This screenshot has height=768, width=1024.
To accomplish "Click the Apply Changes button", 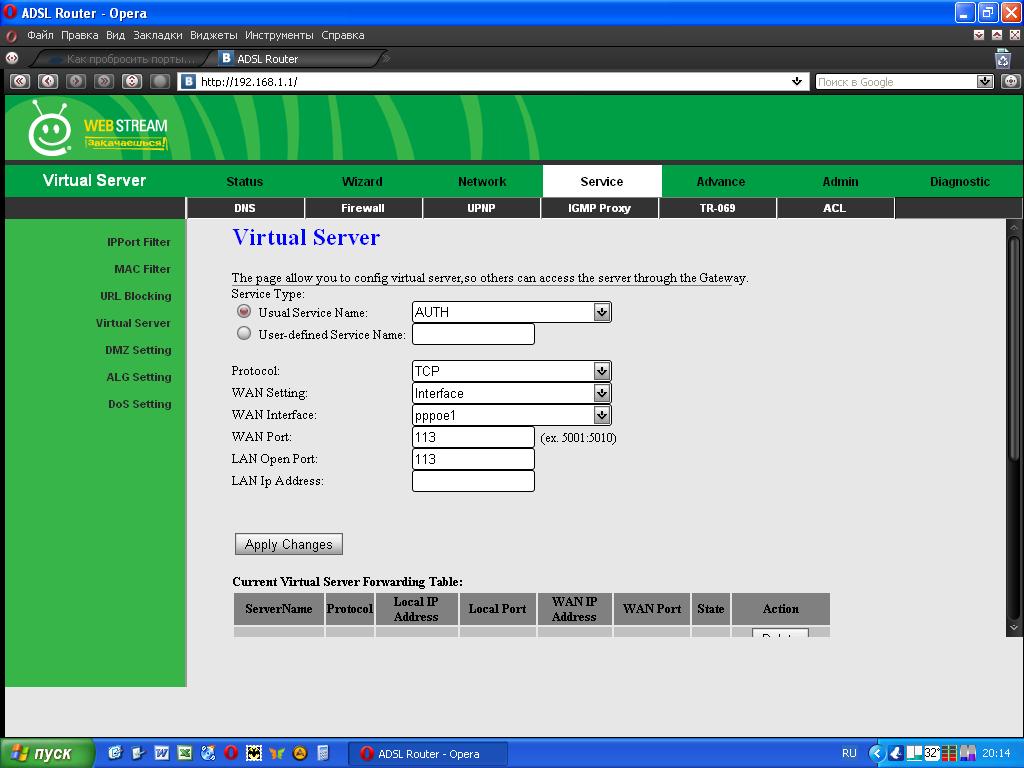I will 289,544.
